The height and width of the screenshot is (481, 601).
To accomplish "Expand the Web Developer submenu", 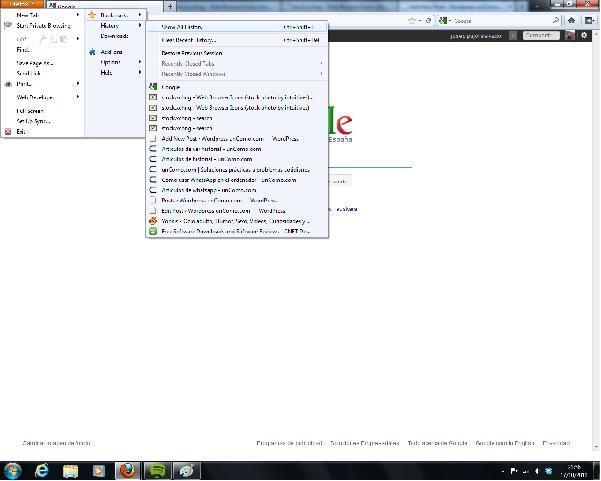I will tap(36, 97).
